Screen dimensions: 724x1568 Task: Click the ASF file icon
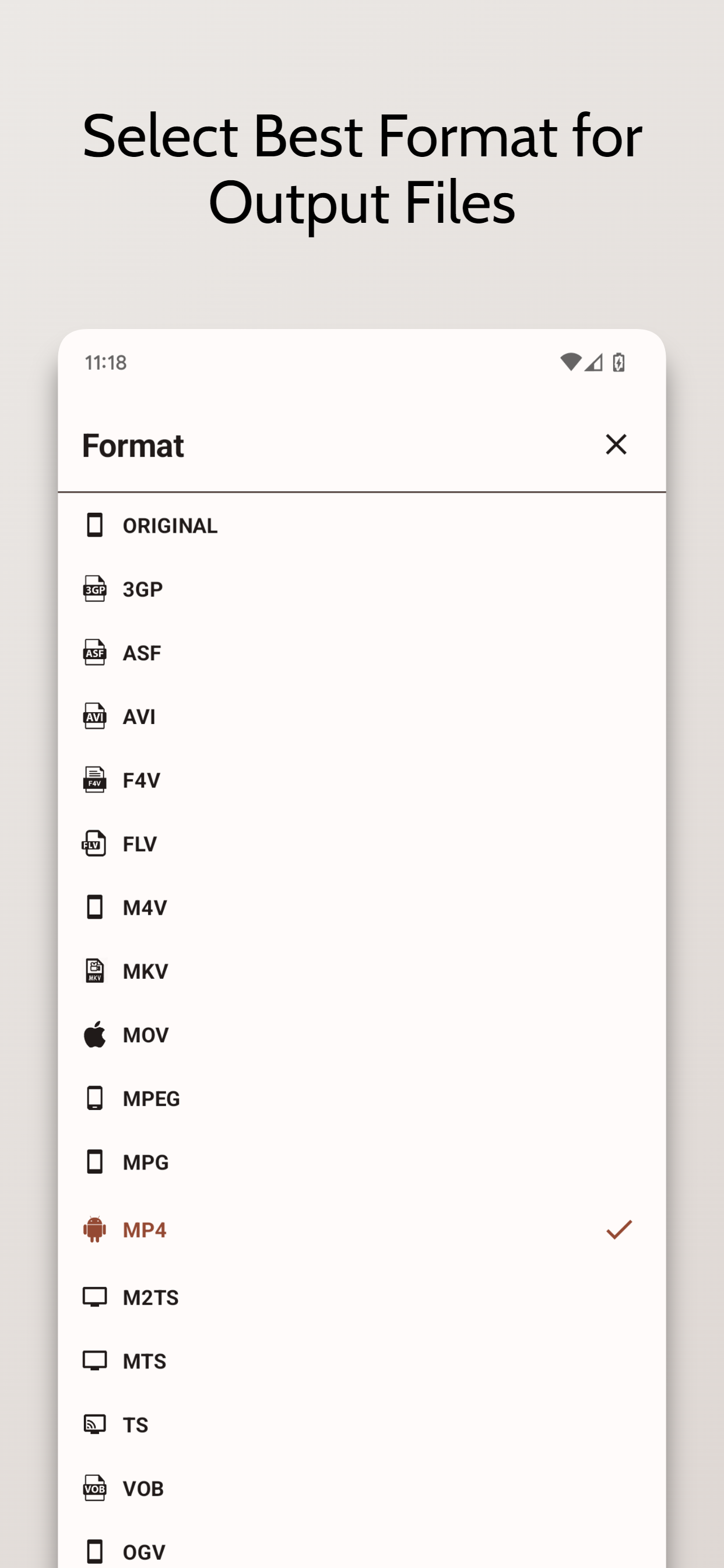click(94, 653)
